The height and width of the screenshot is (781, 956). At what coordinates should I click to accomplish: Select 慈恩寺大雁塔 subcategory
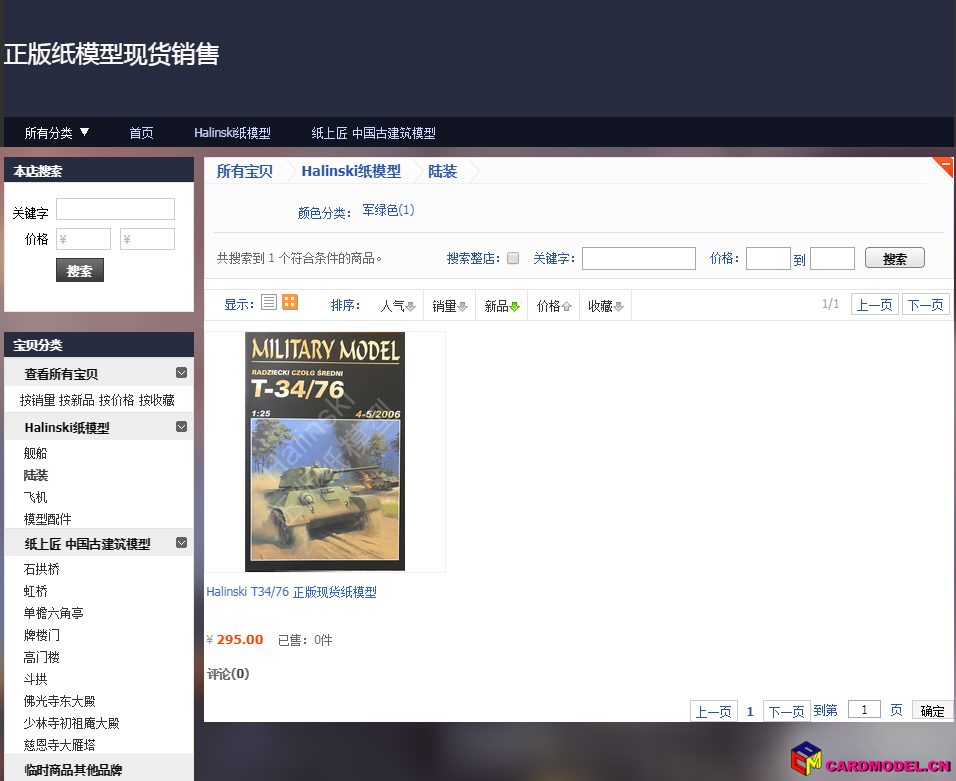click(x=60, y=745)
